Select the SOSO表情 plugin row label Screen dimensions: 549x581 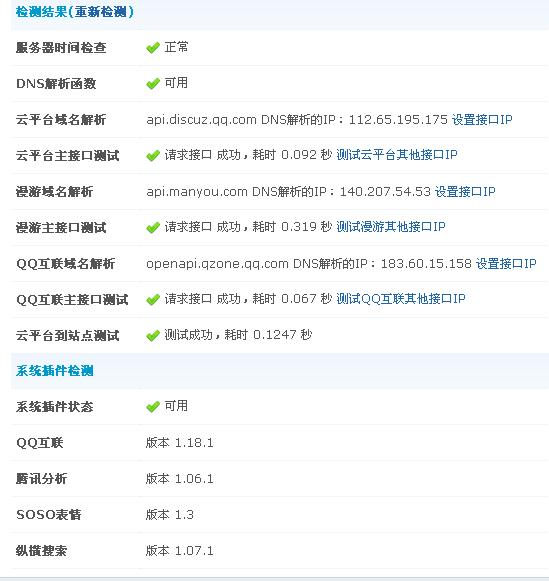(49, 514)
